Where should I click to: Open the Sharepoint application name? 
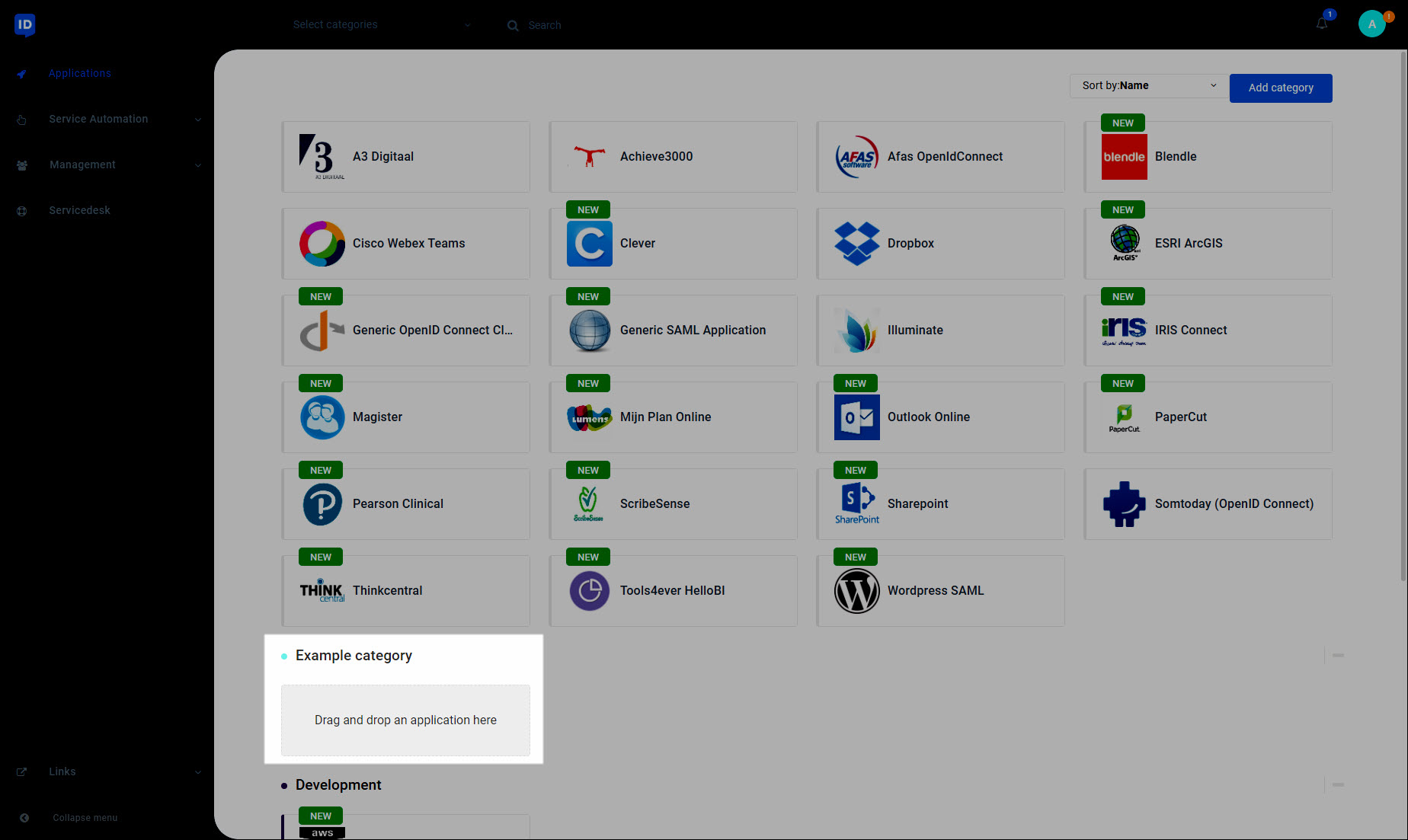click(x=917, y=504)
